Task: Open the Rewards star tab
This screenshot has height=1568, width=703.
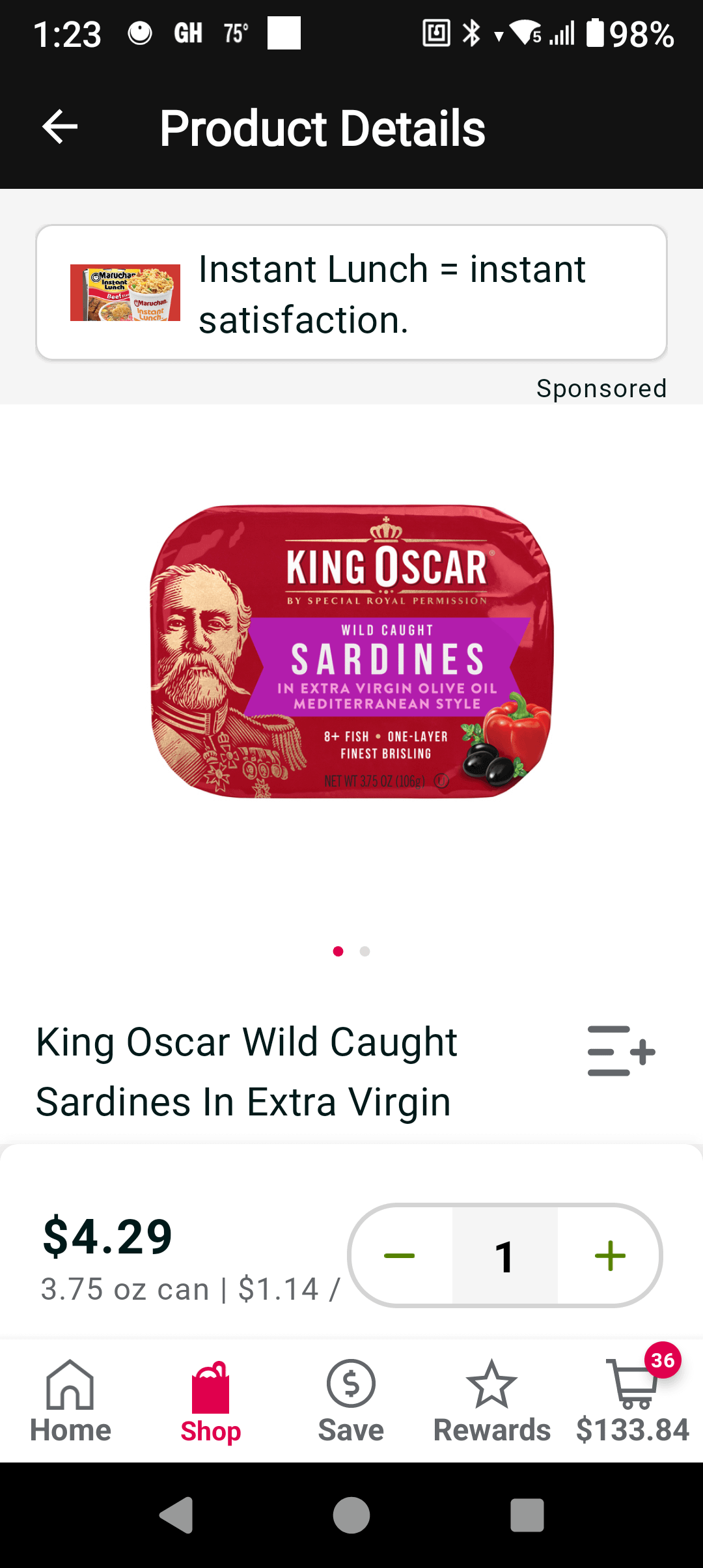Action: 492,1401
